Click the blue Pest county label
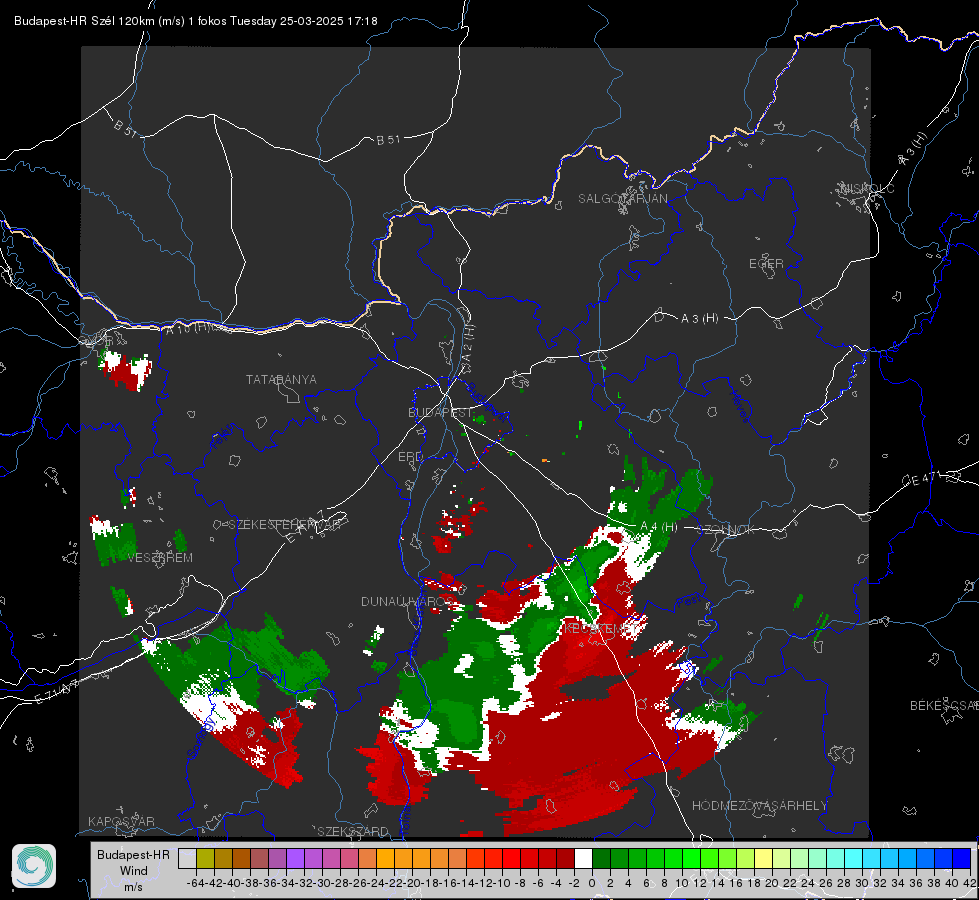Image resolution: width=979 pixels, height=900 pixels. [x=689, y=602]
